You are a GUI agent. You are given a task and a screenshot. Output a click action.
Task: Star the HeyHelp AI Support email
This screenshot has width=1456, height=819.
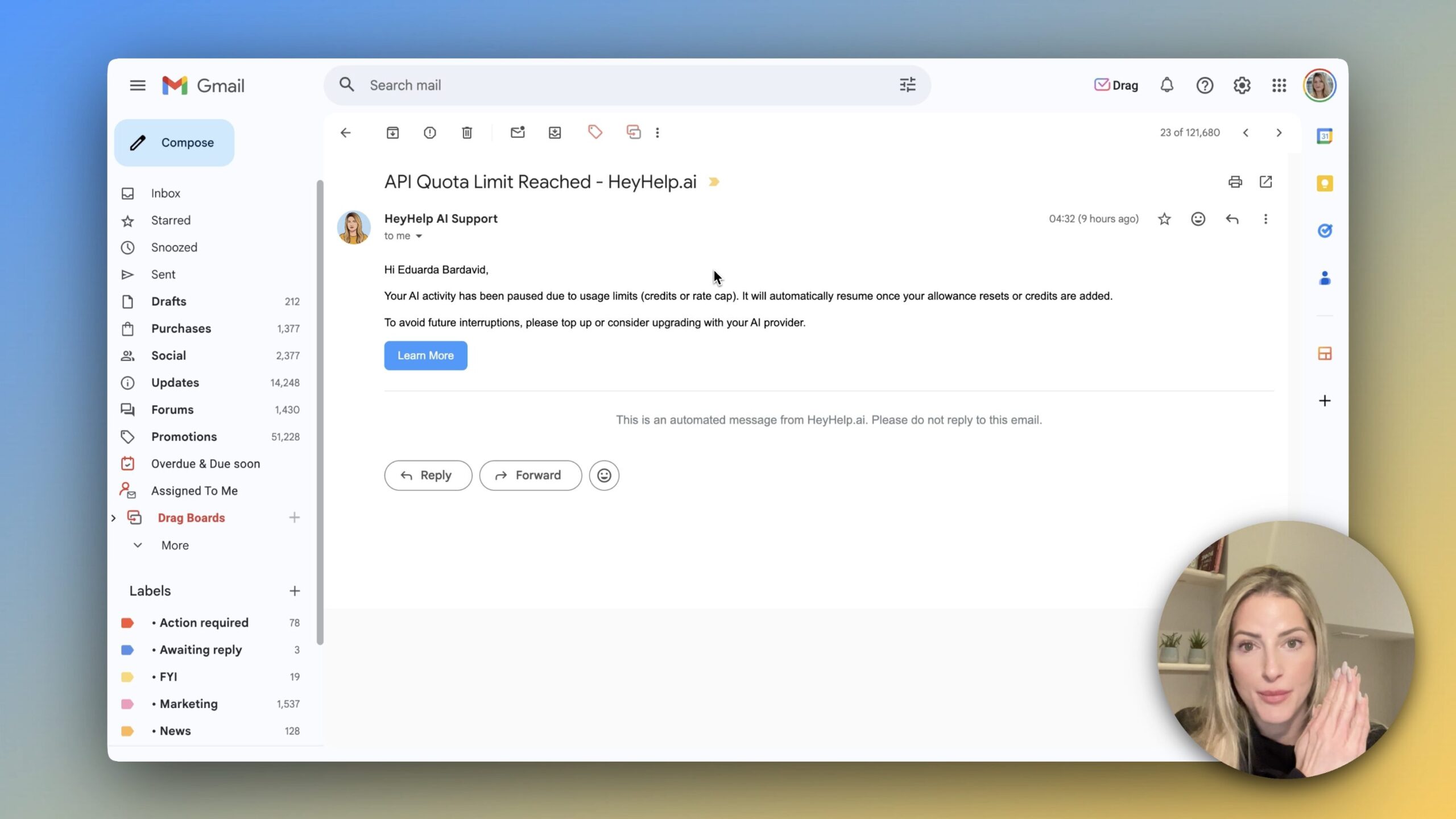click(1164, 219)
